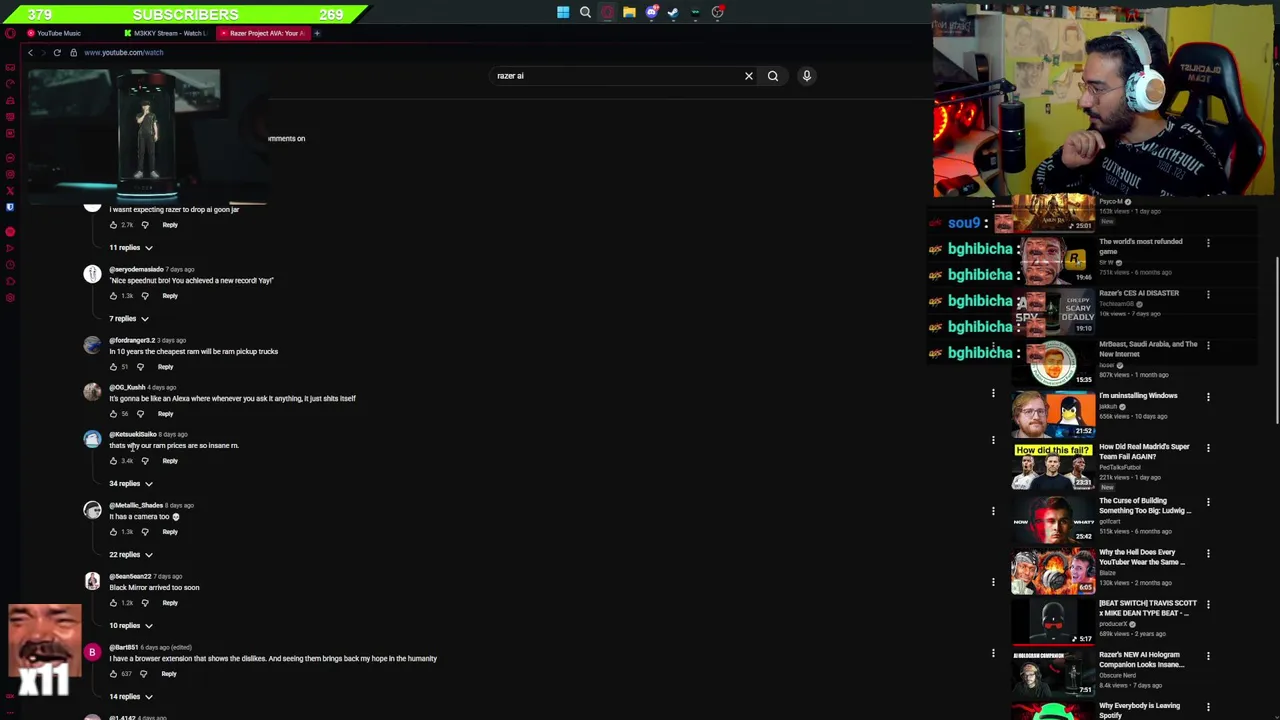Like the 'Black Mirror arrived too soon' comment

(x=113, y=603)
